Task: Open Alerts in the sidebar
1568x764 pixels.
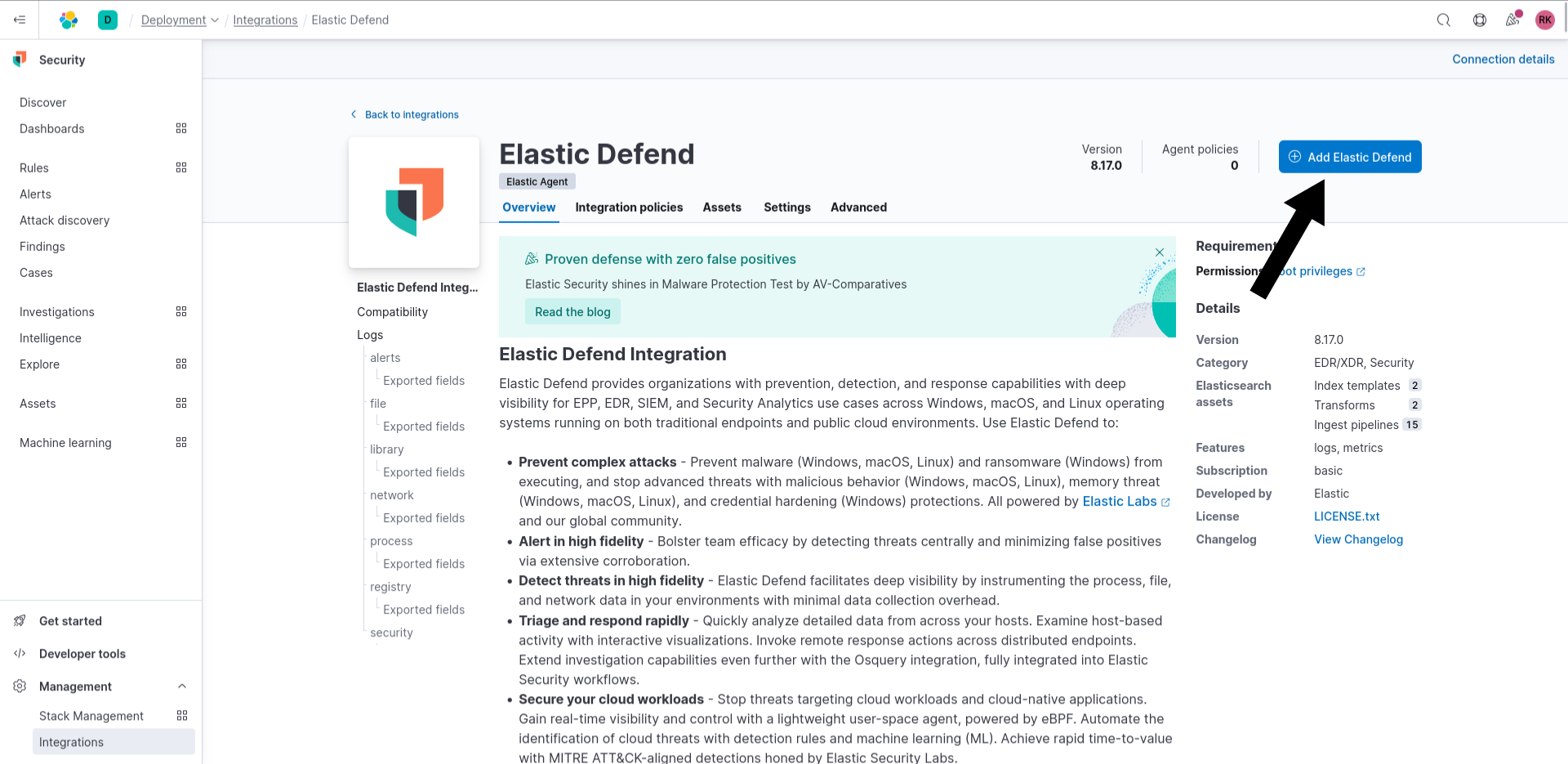Action: tap(35, 194)
